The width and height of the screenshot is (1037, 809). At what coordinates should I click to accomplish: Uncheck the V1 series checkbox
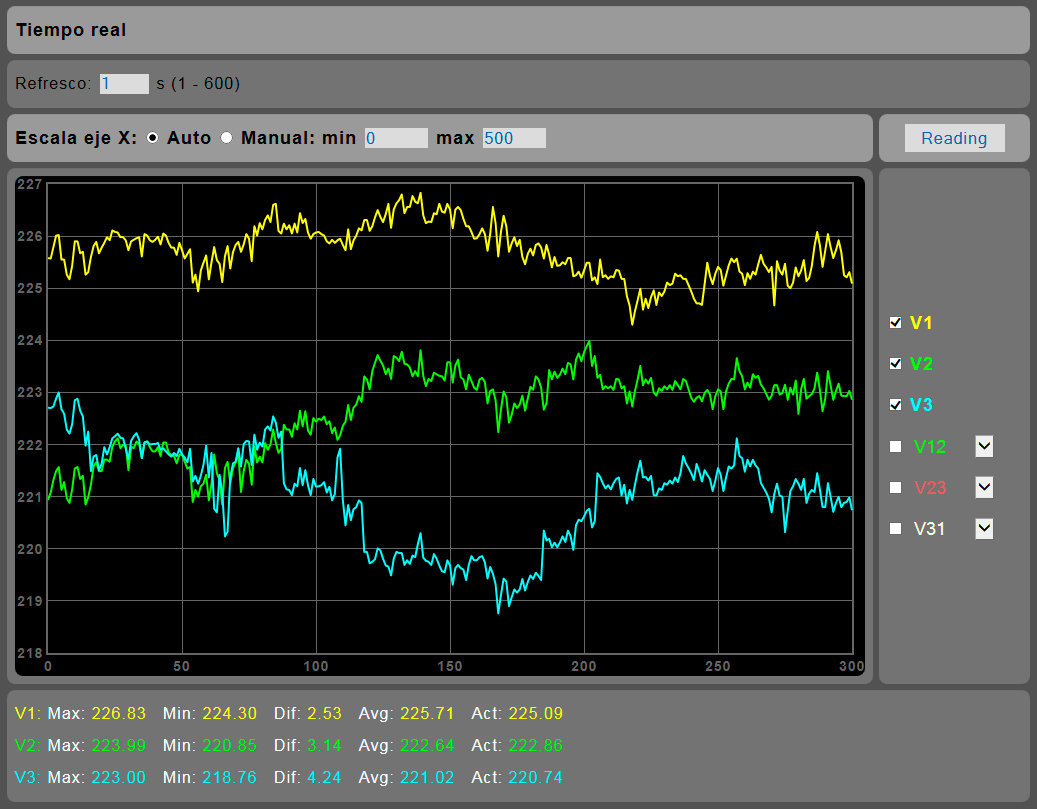tap(895, 323)
